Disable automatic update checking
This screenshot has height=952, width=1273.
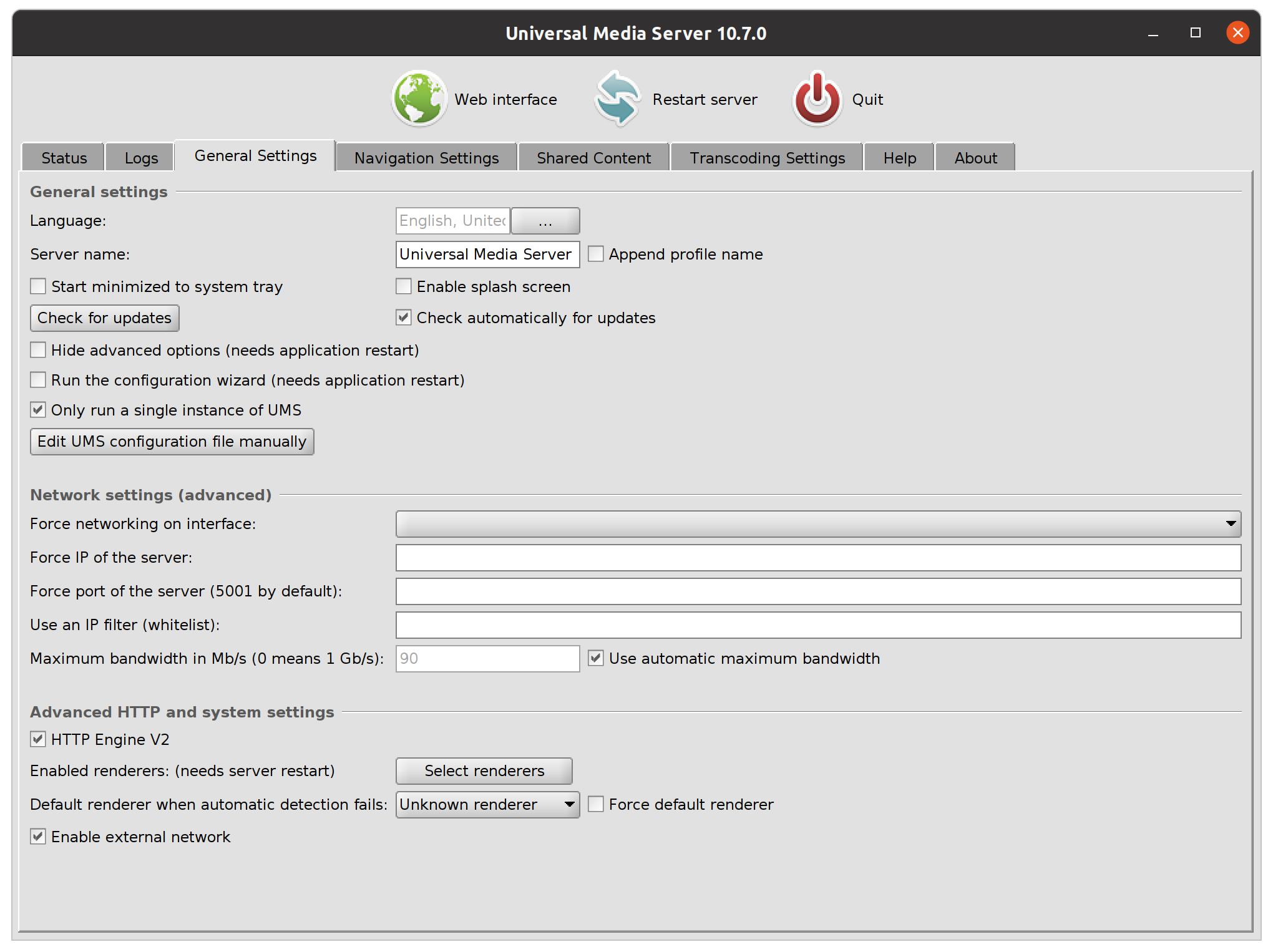tap(404, 318)
